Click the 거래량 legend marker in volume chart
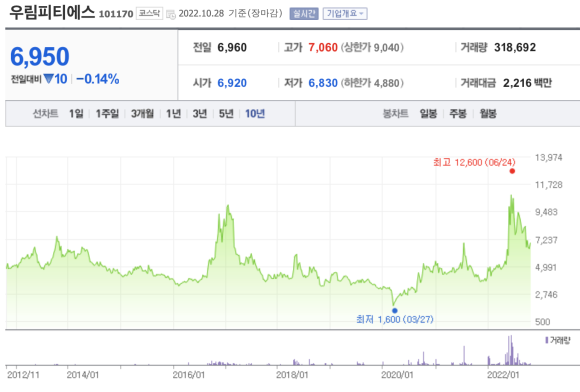The image size is (580, 392). 547,340
